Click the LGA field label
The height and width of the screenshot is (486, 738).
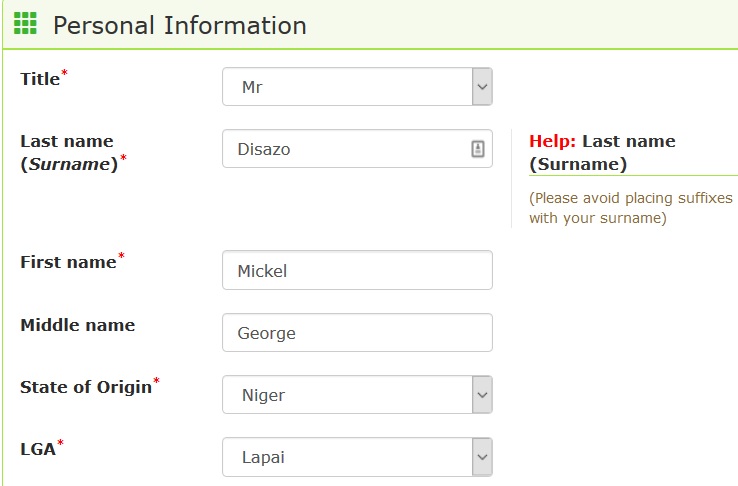38,449
